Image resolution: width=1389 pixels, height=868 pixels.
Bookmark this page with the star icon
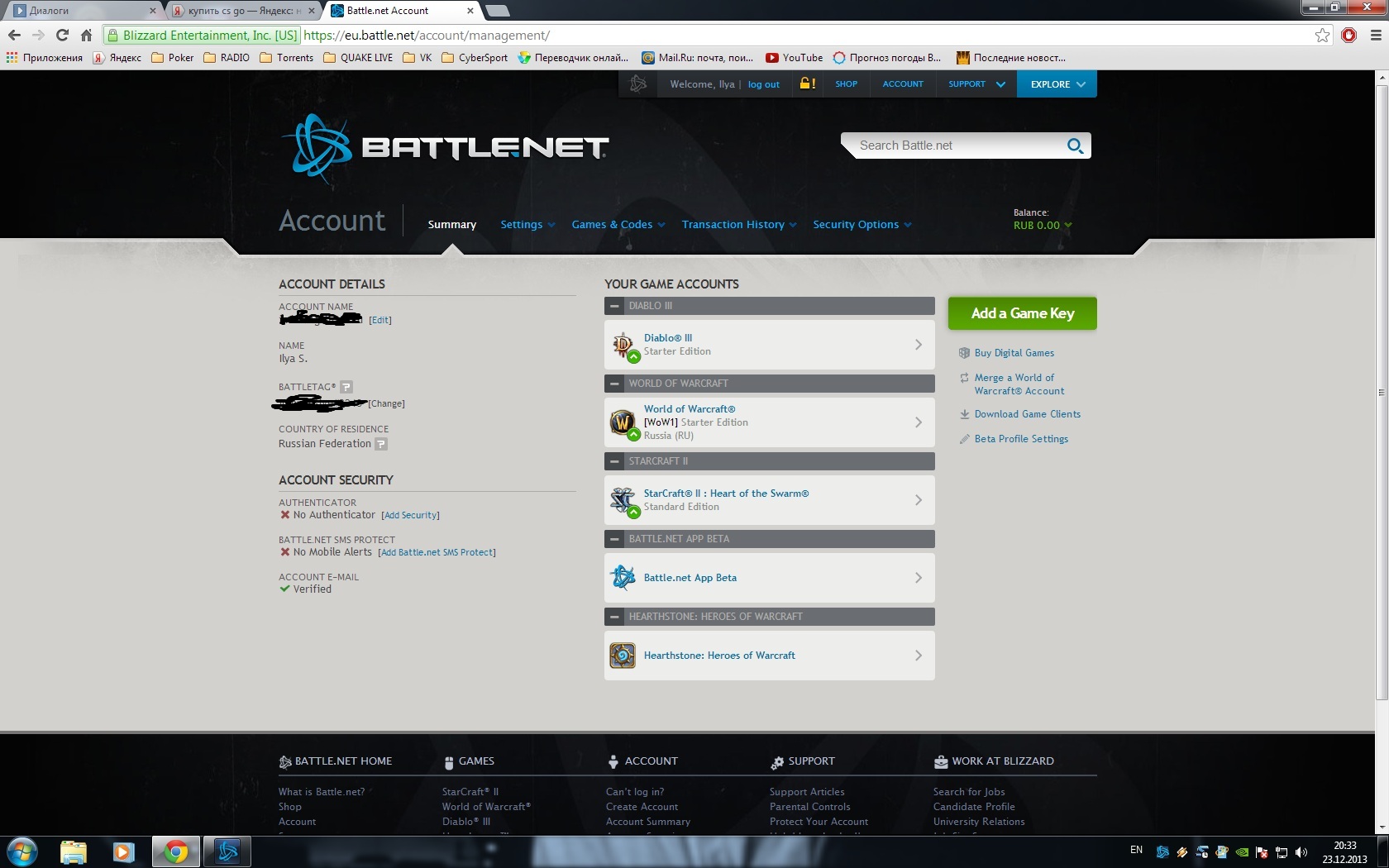click(x=1322, y=35)
